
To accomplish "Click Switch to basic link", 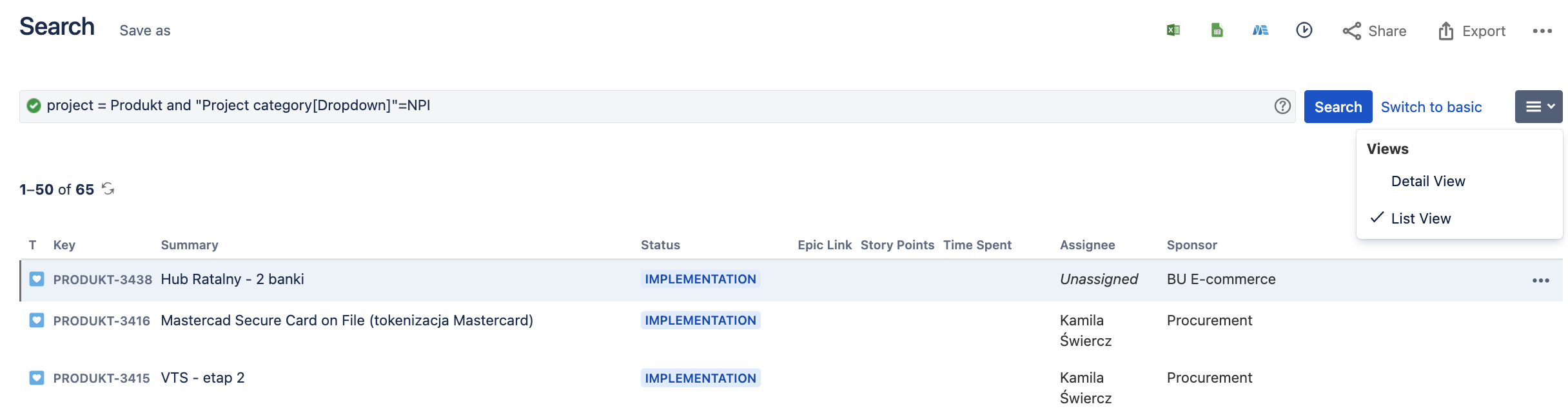I will (1431, 107).
